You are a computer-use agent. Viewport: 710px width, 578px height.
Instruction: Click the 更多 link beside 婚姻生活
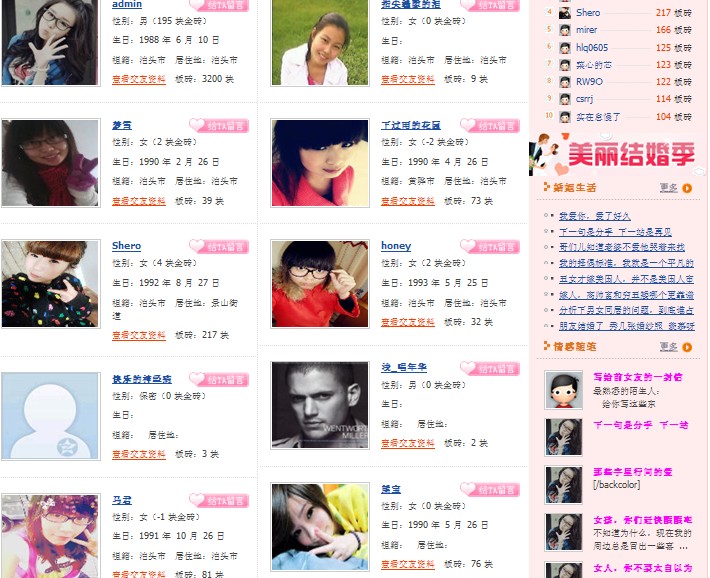668,187
